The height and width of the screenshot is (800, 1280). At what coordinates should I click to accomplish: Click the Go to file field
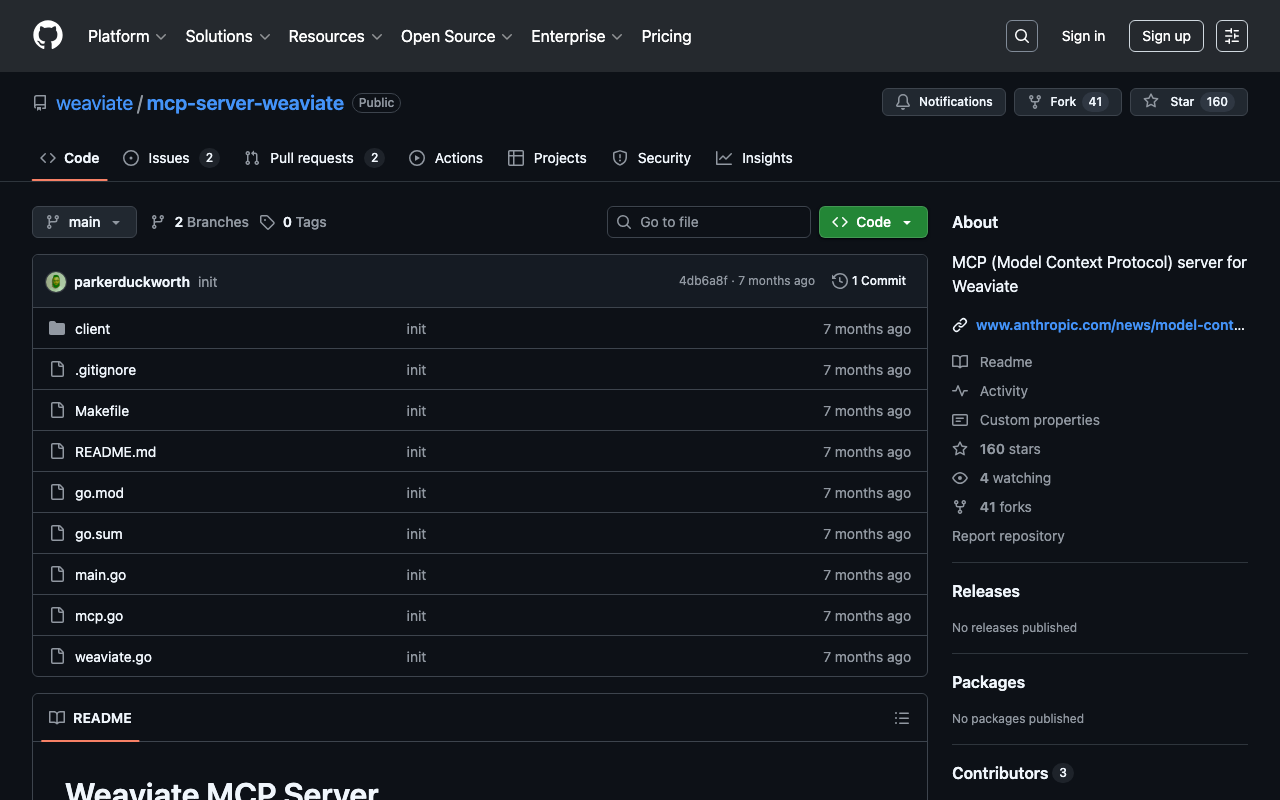point(709,222)
